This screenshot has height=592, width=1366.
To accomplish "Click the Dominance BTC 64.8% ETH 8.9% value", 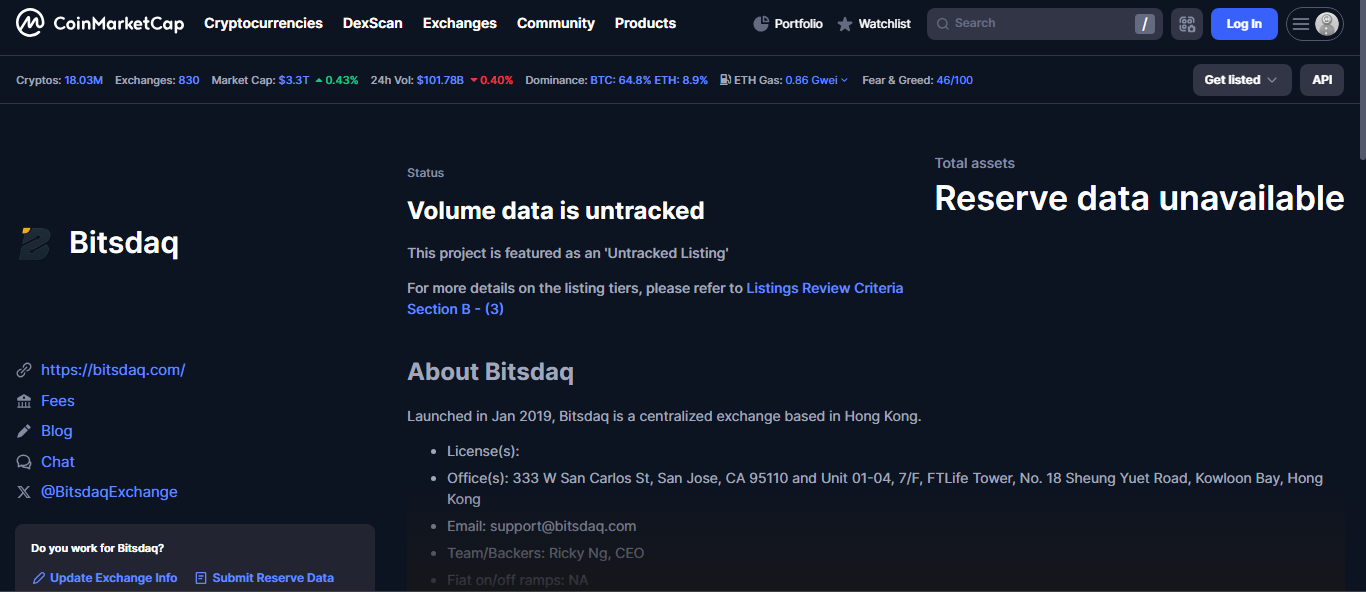I will (649, 80).
